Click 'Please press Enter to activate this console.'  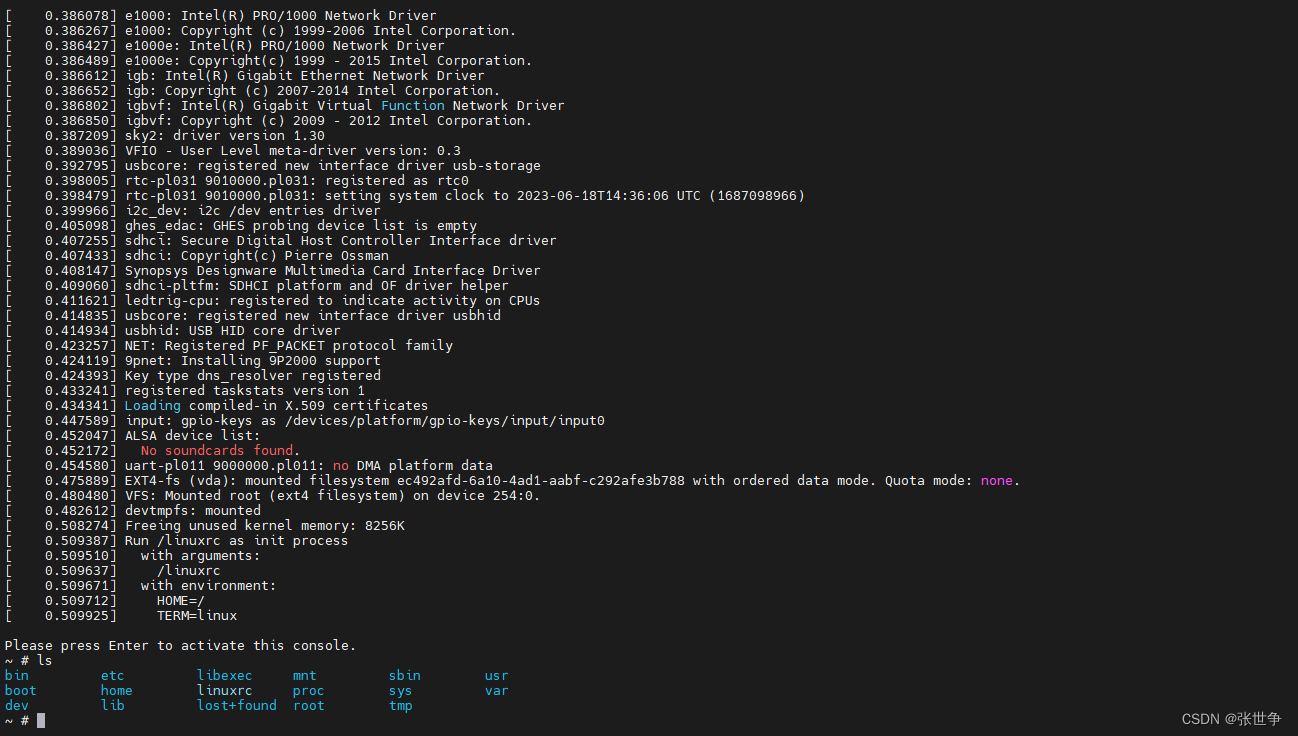click(180, 646)
